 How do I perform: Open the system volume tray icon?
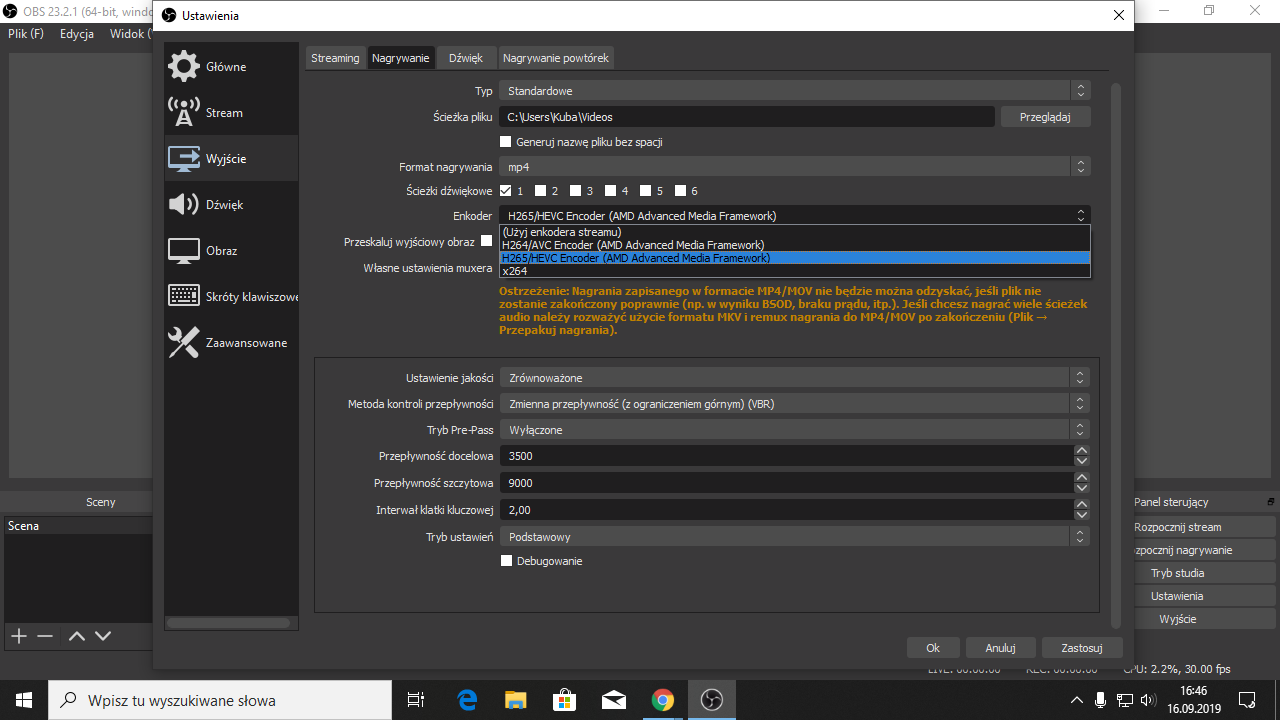pyautogui.click(x=1148, y=700)
